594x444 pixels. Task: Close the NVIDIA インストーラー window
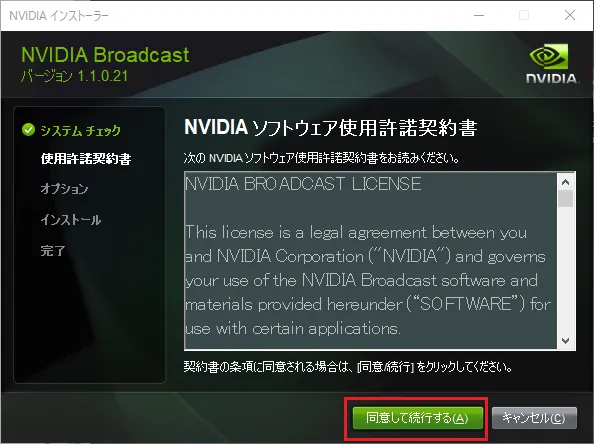point(570,16)
